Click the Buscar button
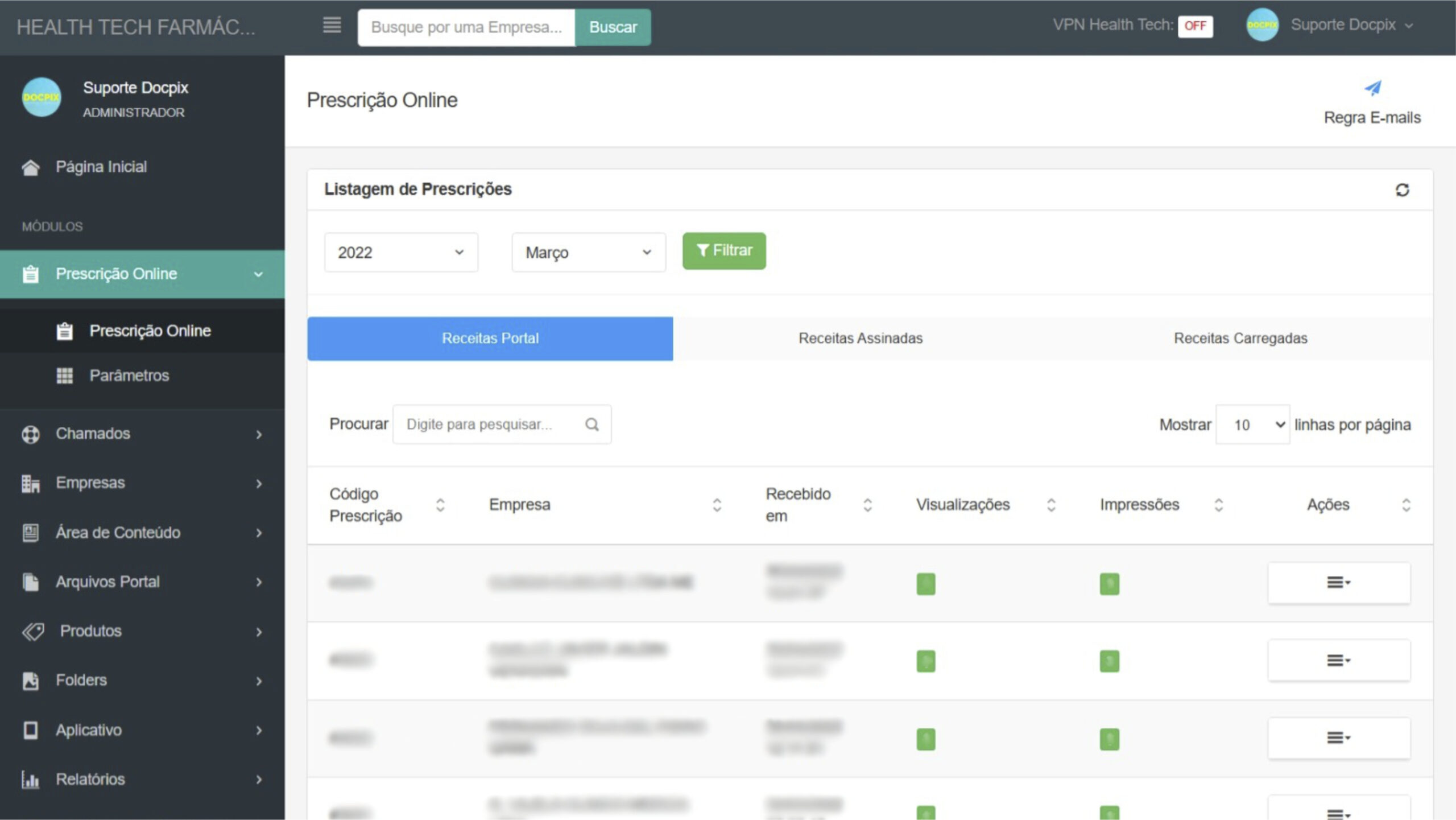The width and height of the screenshot is (1456, 820). tap(613, 27)
